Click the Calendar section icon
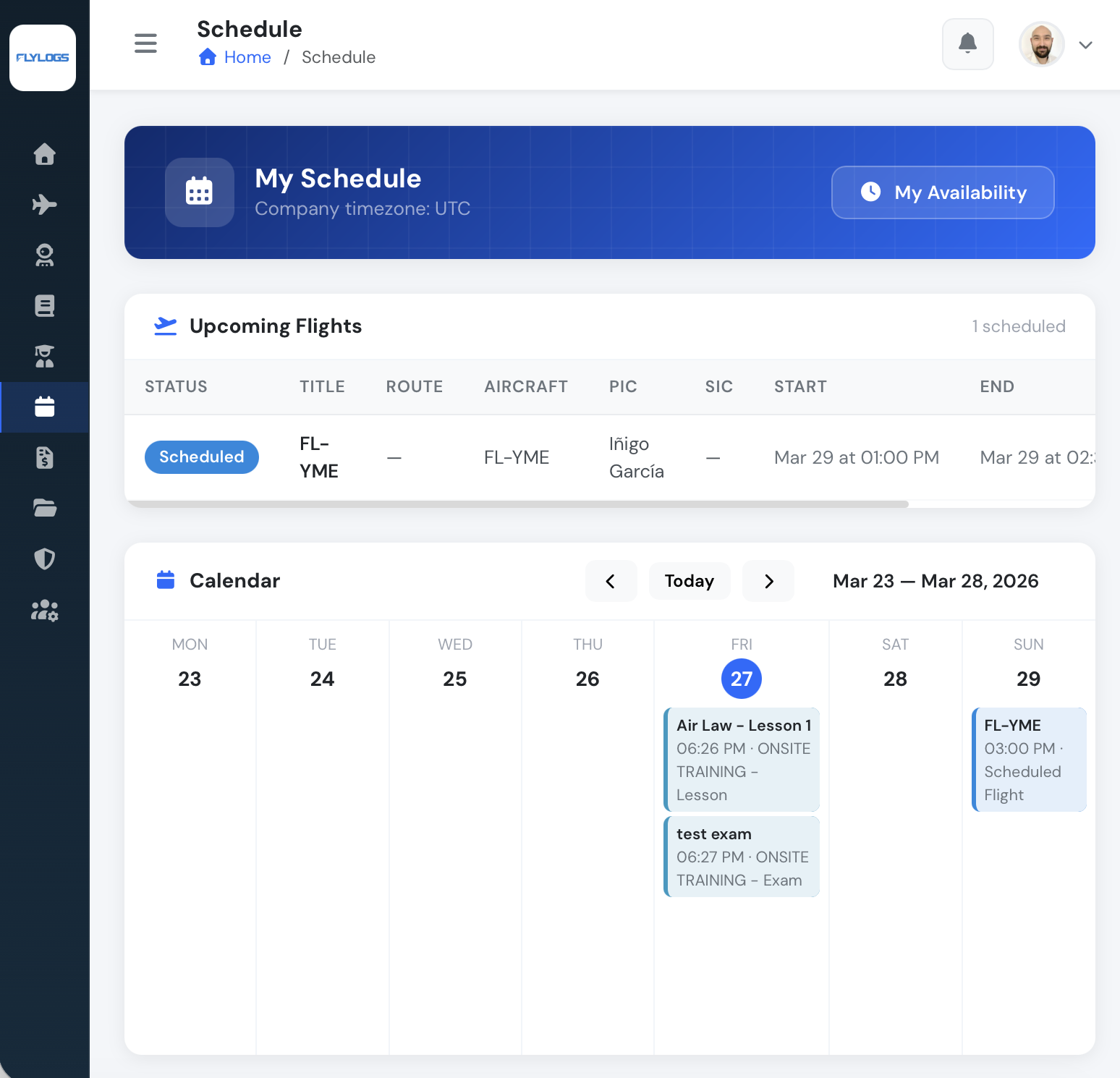The image size is (1120, 1078). tap(166, 580)
